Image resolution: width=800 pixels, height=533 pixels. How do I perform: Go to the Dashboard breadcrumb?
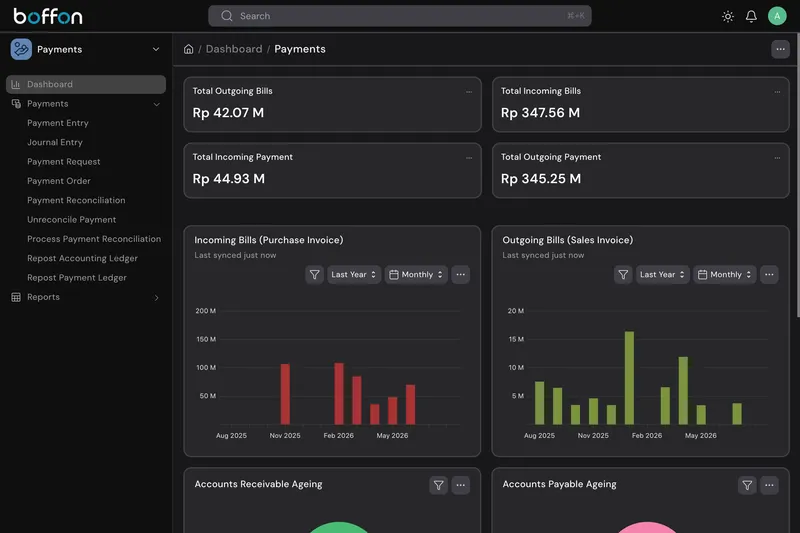(234, 49)
